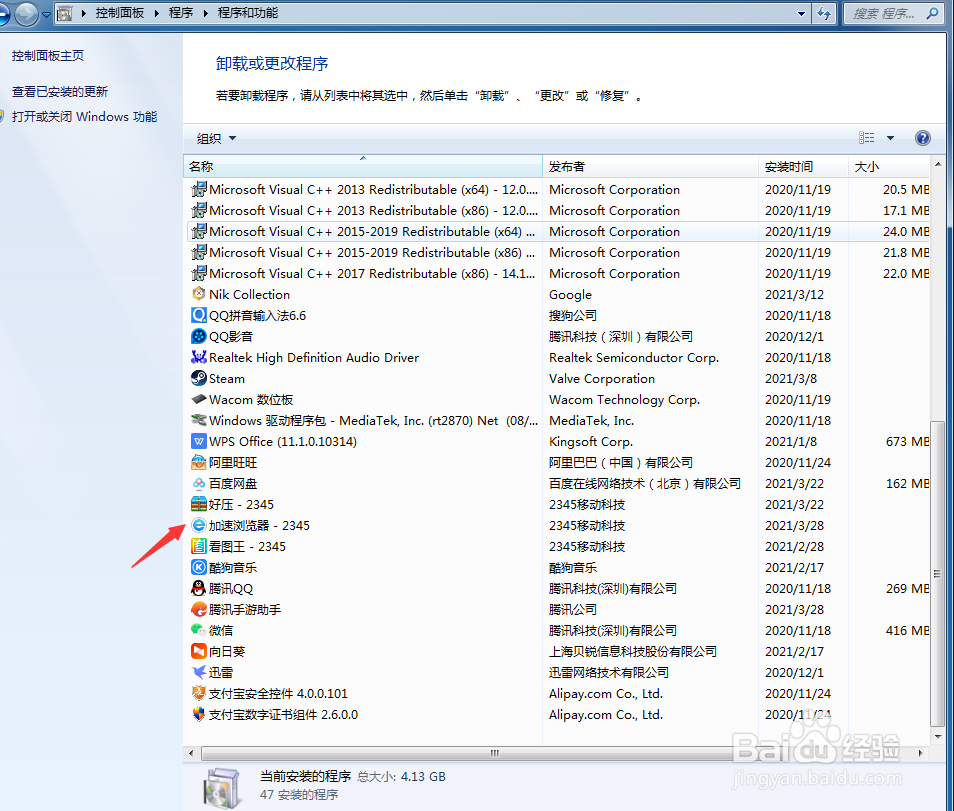The width and height of the screenshot is (954, 811).
Task: Open the help question mark icon
Action: tap(922, 138)
